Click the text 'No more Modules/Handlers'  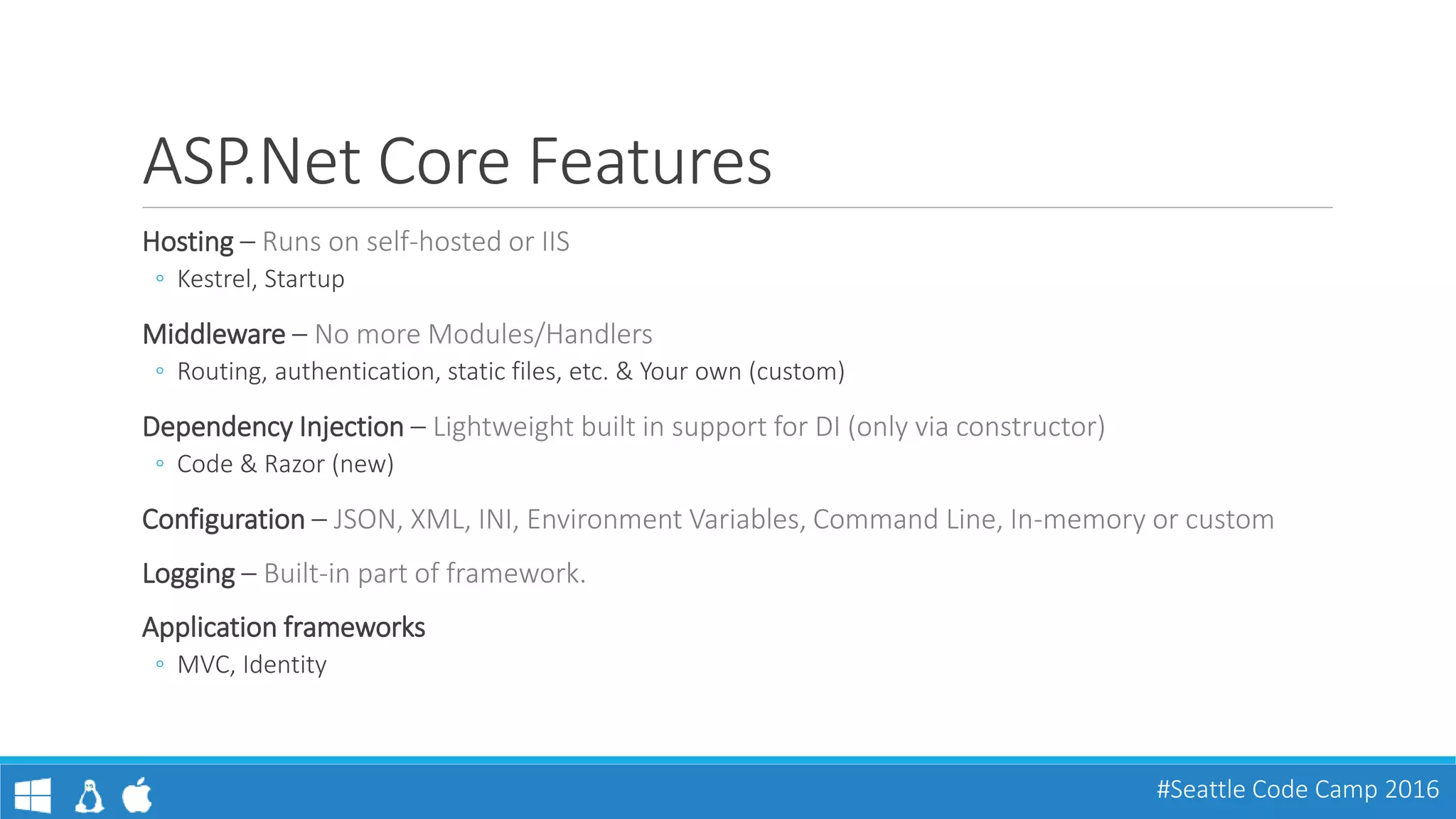point(483,334)
